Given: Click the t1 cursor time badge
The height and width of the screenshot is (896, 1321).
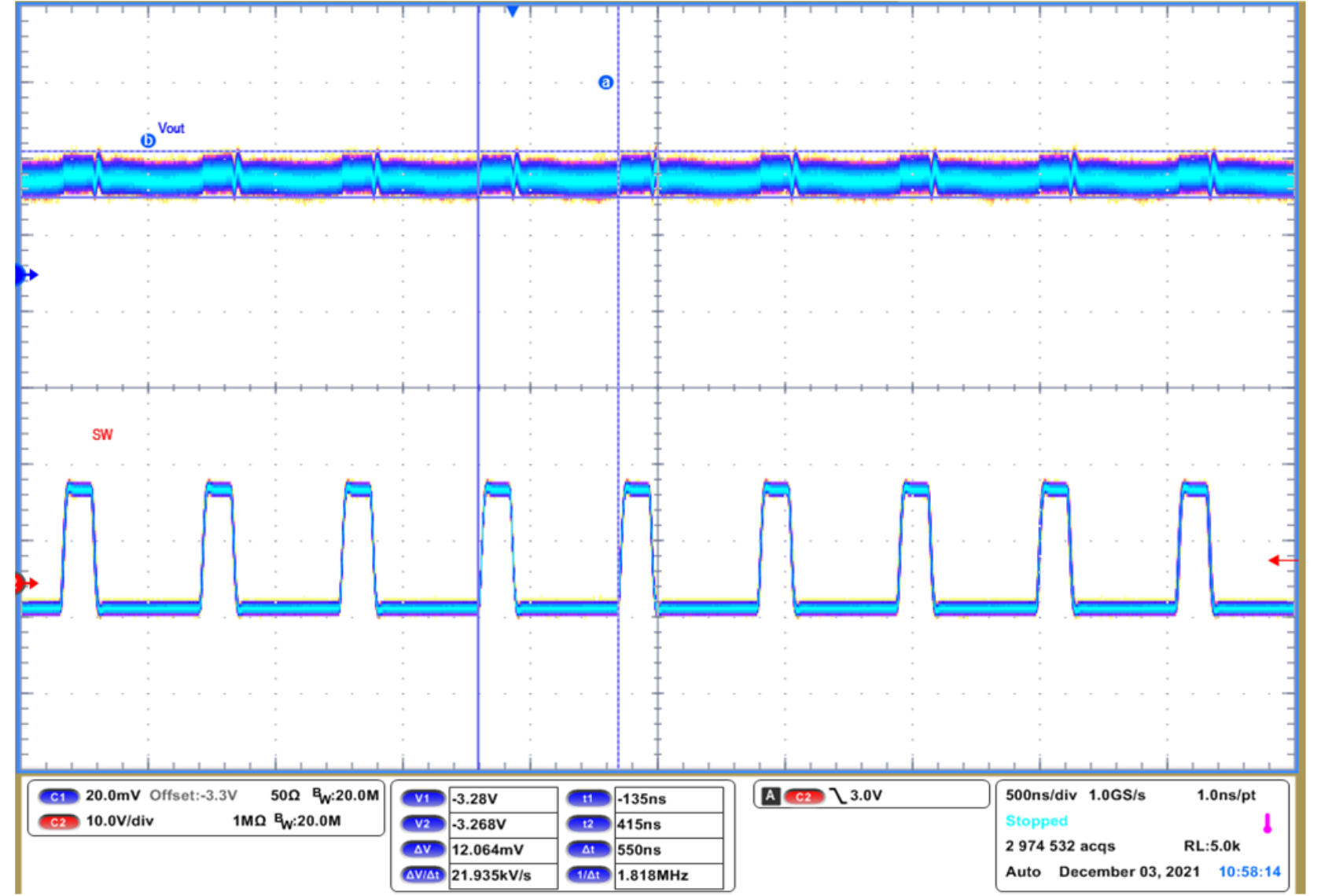Looking at the screenshot, I should (588, 799).
